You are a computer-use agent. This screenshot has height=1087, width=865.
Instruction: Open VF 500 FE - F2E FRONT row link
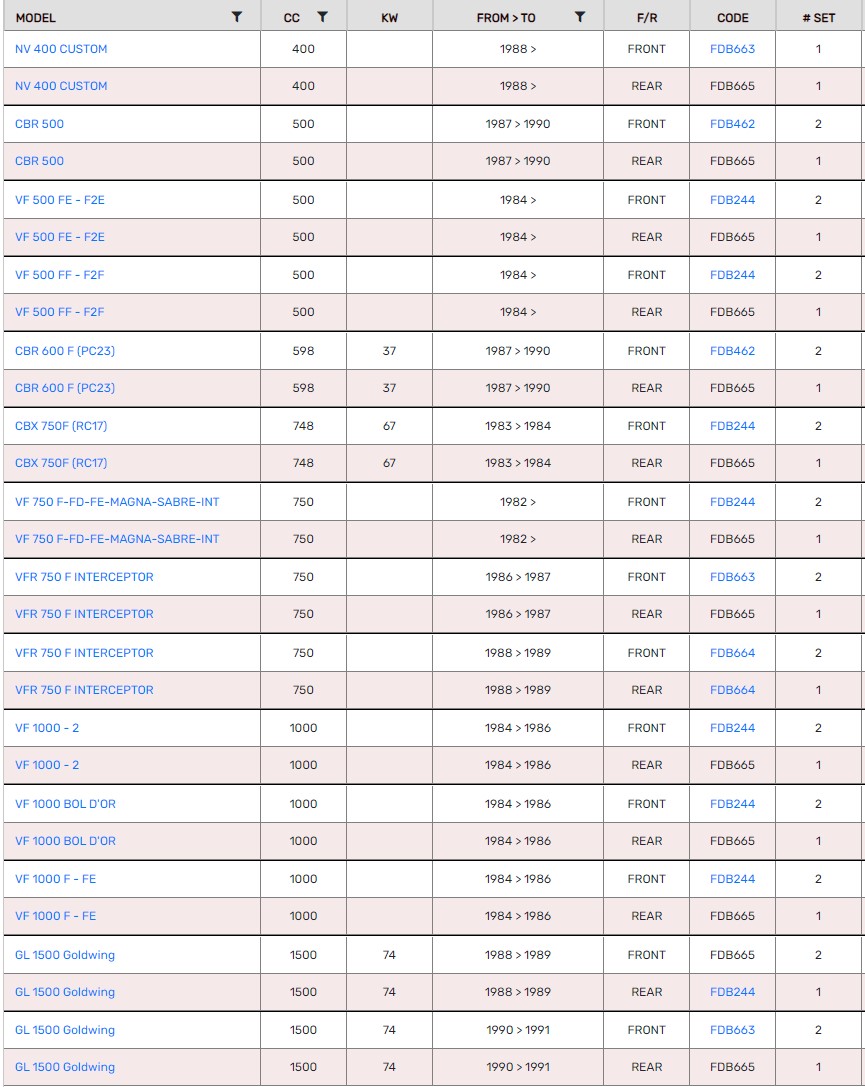point(60,200)
